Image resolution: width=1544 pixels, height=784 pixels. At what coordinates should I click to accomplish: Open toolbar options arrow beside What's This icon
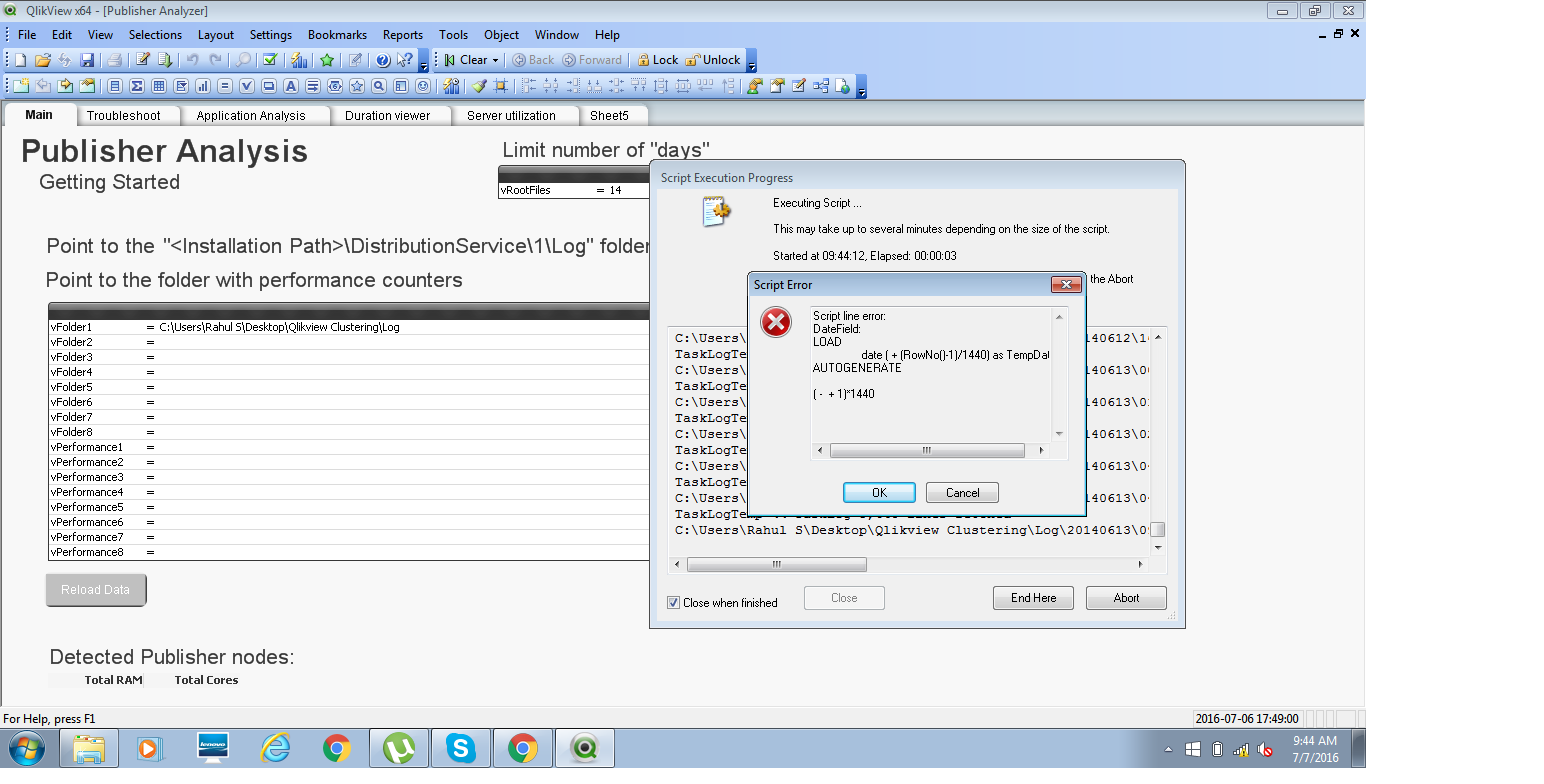tap(424, 63)
